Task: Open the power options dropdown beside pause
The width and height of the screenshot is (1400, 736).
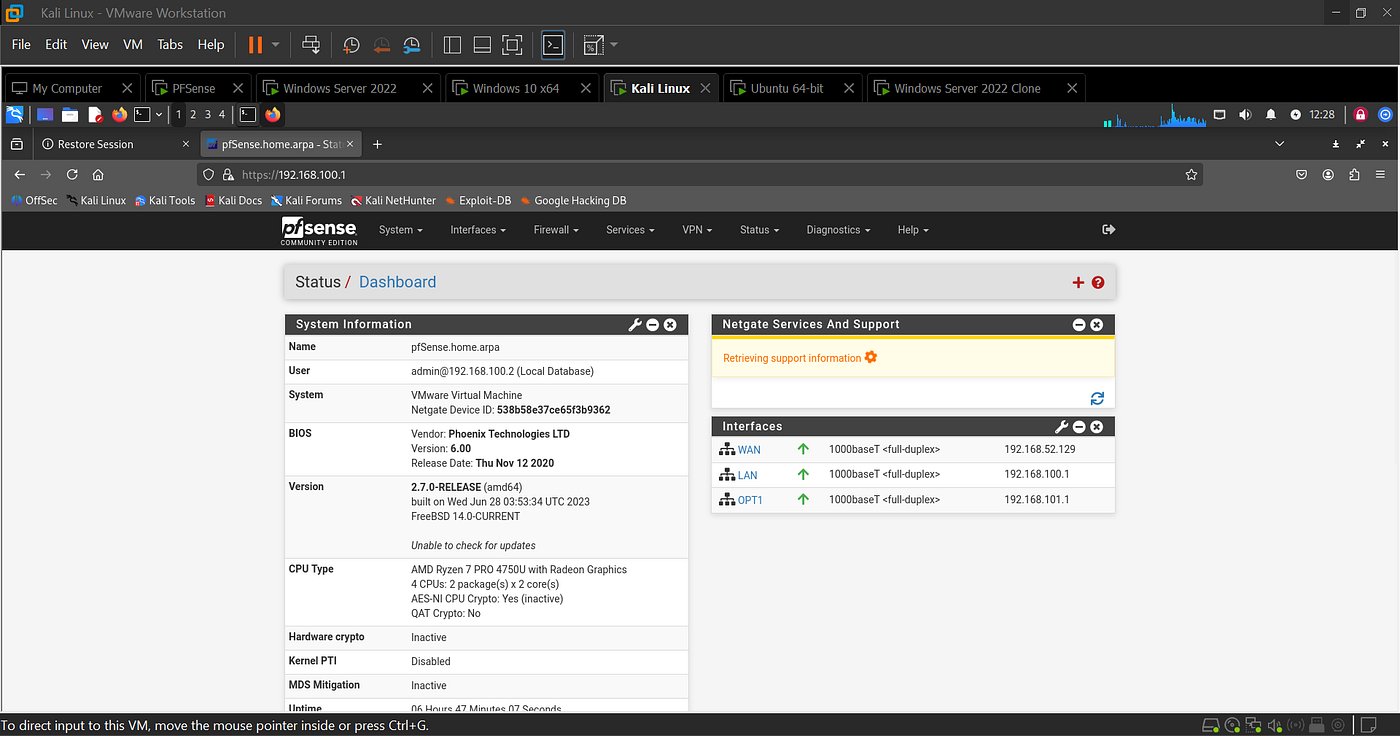Action: pyautogui.click(x=277, y=45)
